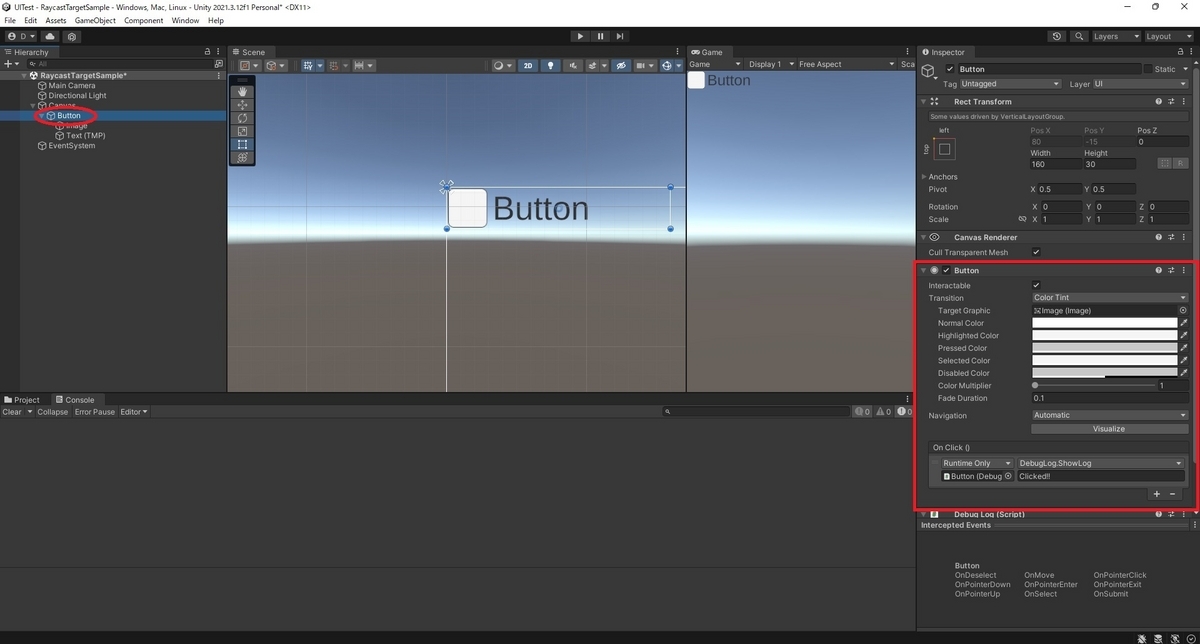Image resolution: width=1200 pixels, height=644 pixels.
Task: Select the Move tool in Scene overlay
Action: (x=242, y=104)
